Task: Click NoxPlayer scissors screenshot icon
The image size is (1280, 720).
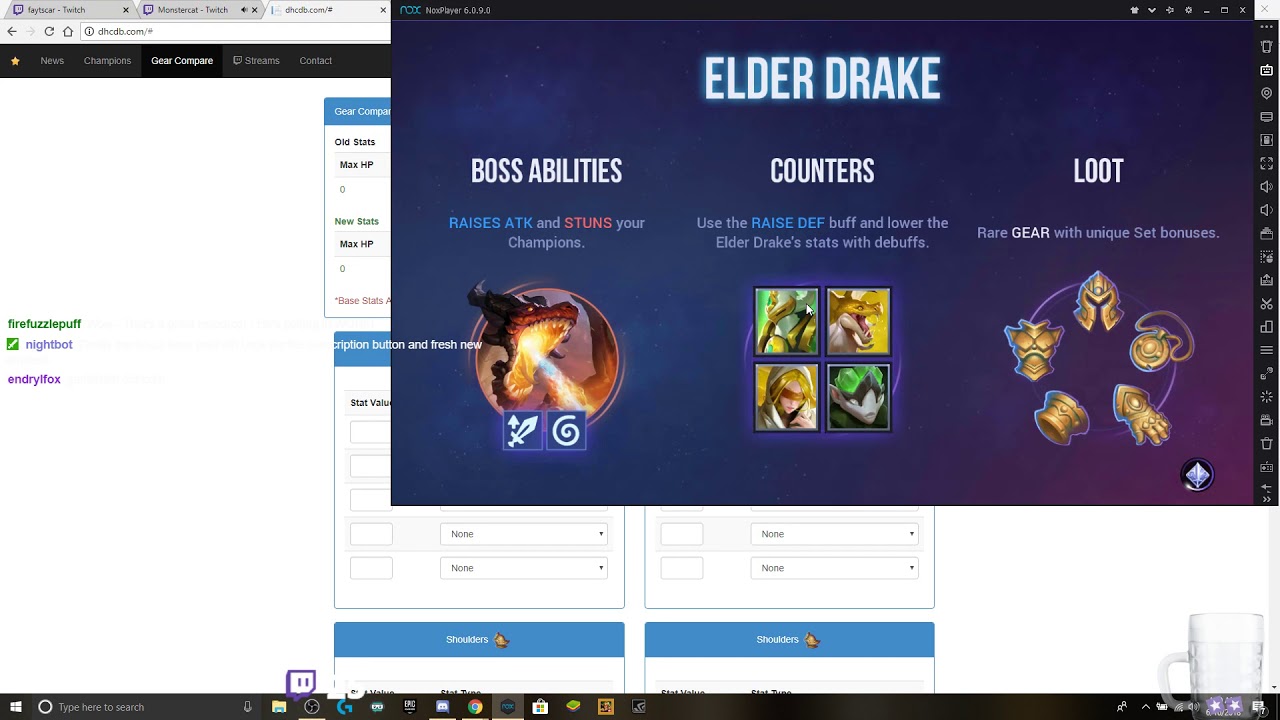Action: [x=1267, y=303]
